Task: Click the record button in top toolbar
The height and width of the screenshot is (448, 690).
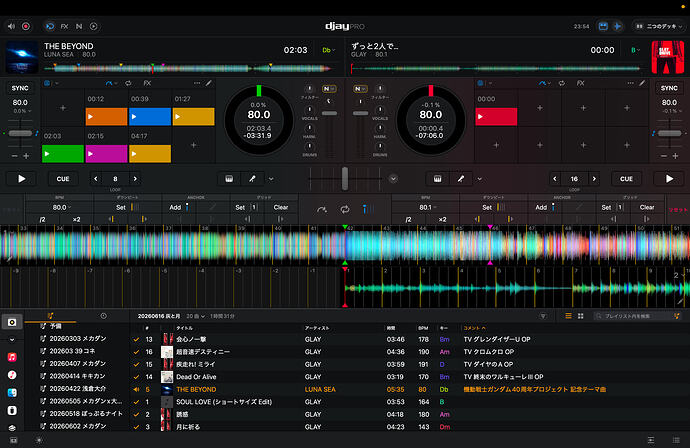Action: pos(26,26)
